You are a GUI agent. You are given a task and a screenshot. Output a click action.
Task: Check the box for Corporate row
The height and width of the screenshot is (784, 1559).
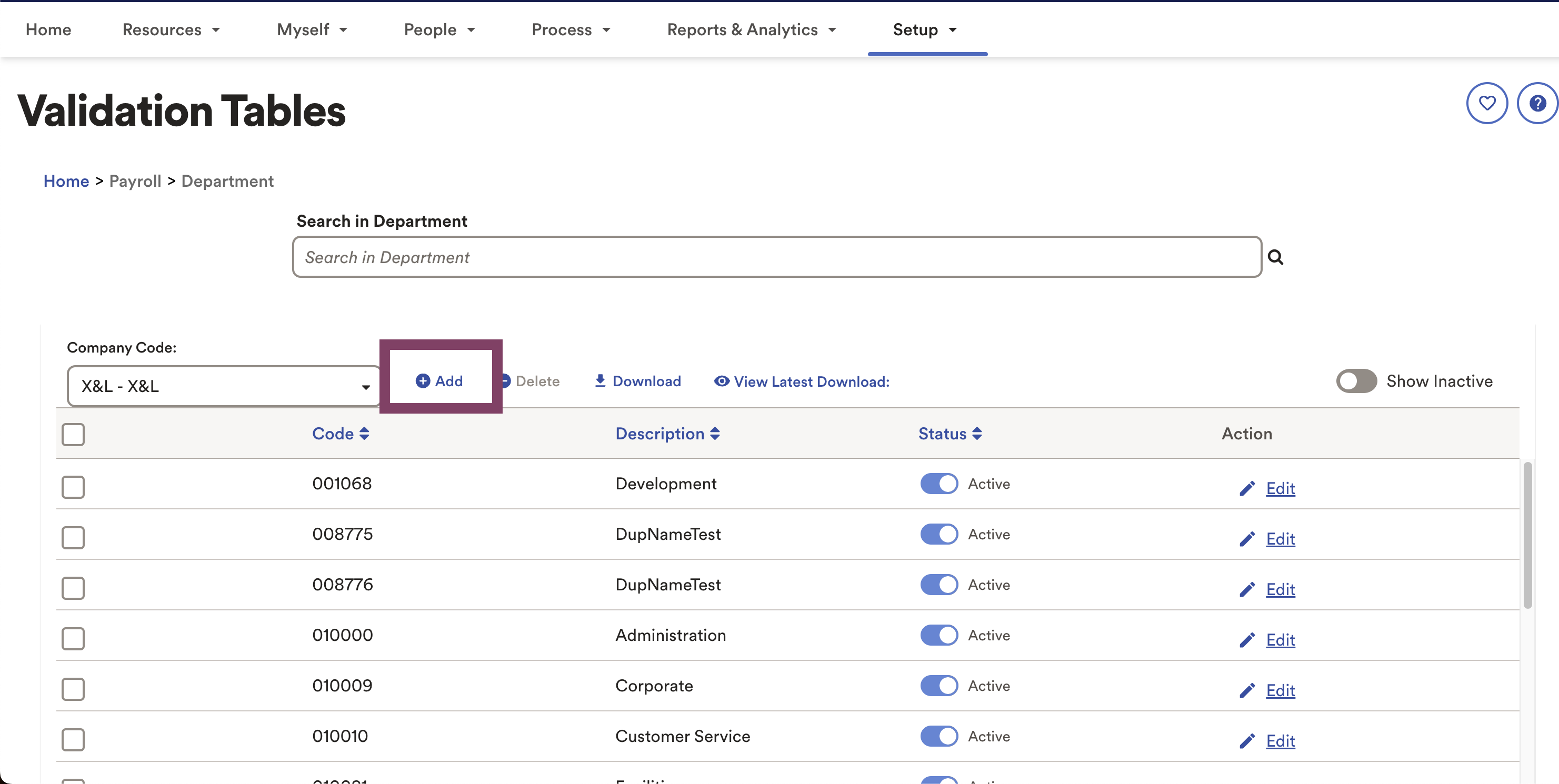73,689
